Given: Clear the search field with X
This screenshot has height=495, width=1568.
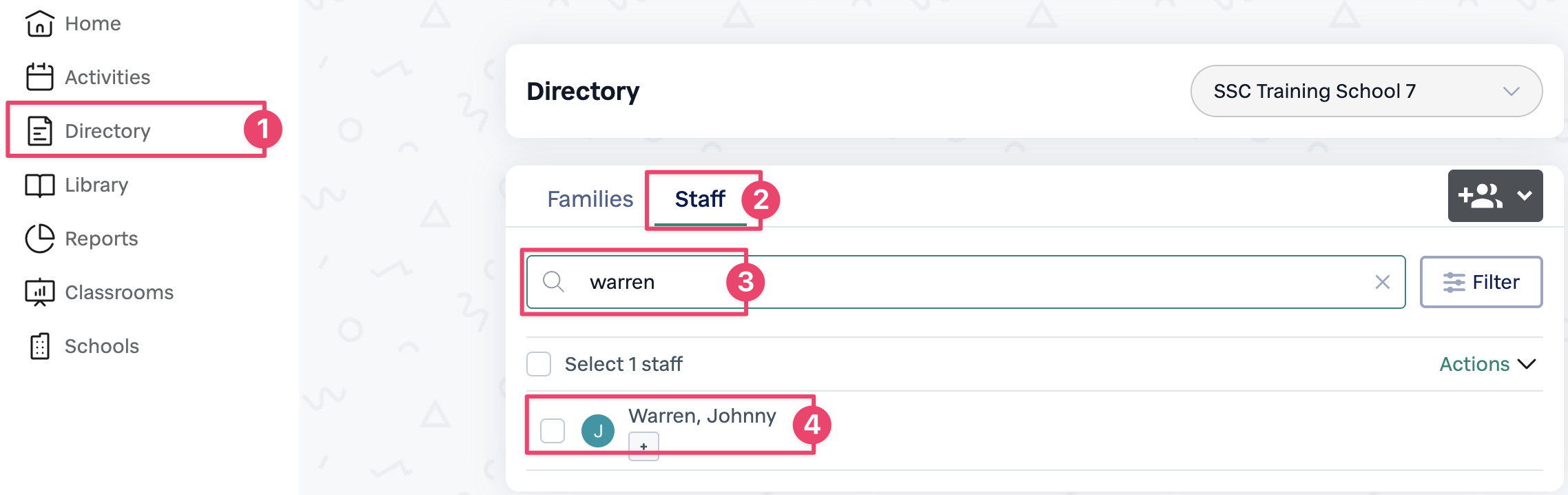Looking at the screenshot, I should point(1382,282).
